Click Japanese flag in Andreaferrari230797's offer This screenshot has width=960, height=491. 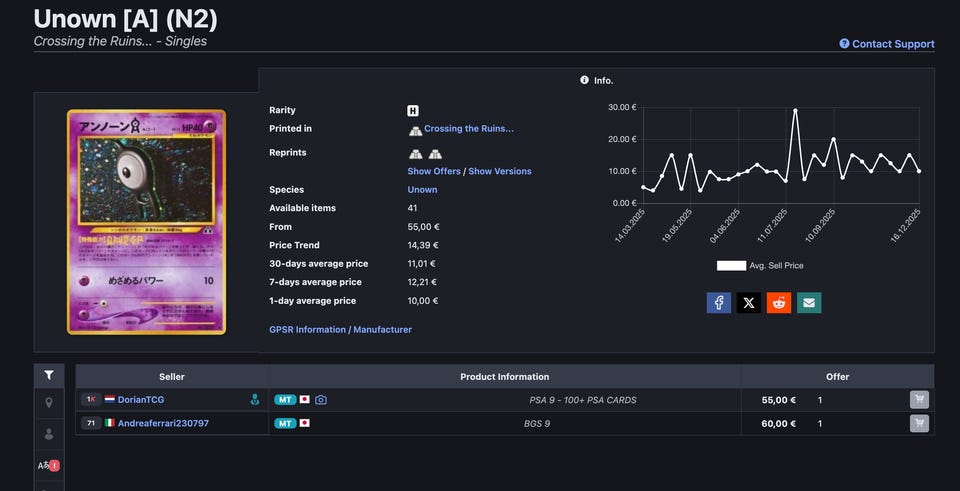304,423
